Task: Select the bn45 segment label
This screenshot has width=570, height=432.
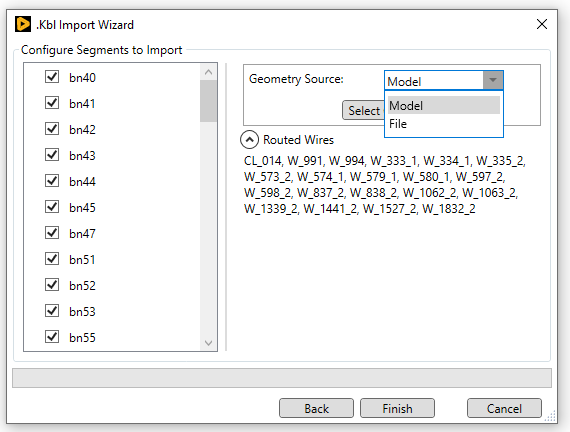Action: (83, 208)
